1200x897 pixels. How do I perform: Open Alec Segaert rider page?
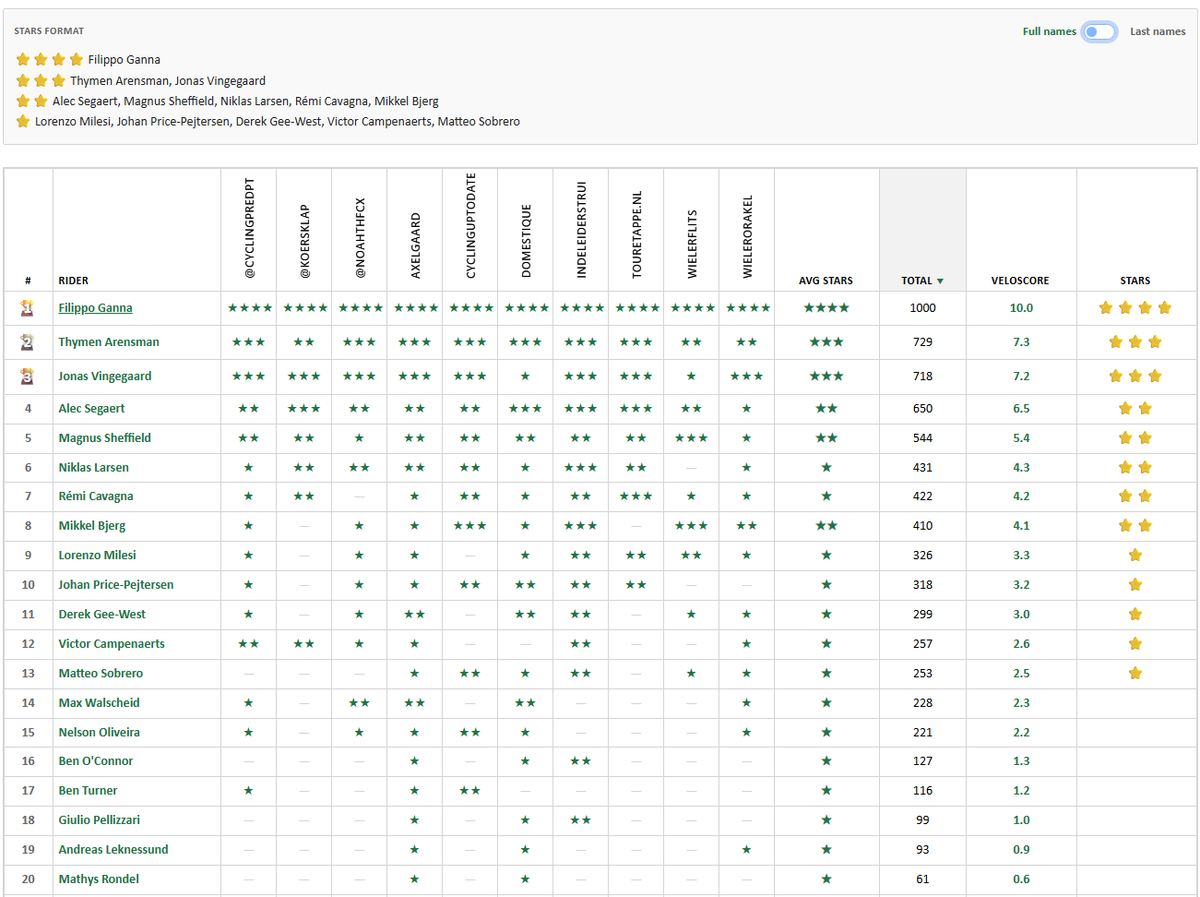91,408
